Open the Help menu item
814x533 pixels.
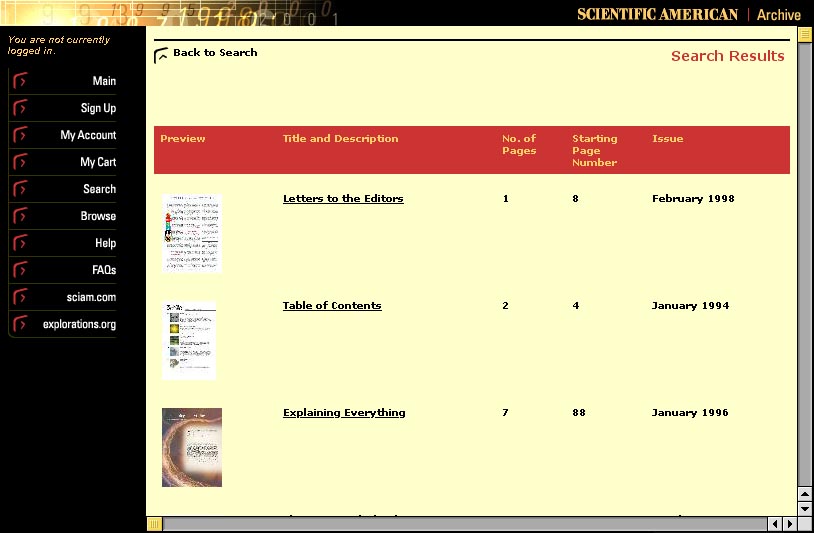click(x=105, y=243)
